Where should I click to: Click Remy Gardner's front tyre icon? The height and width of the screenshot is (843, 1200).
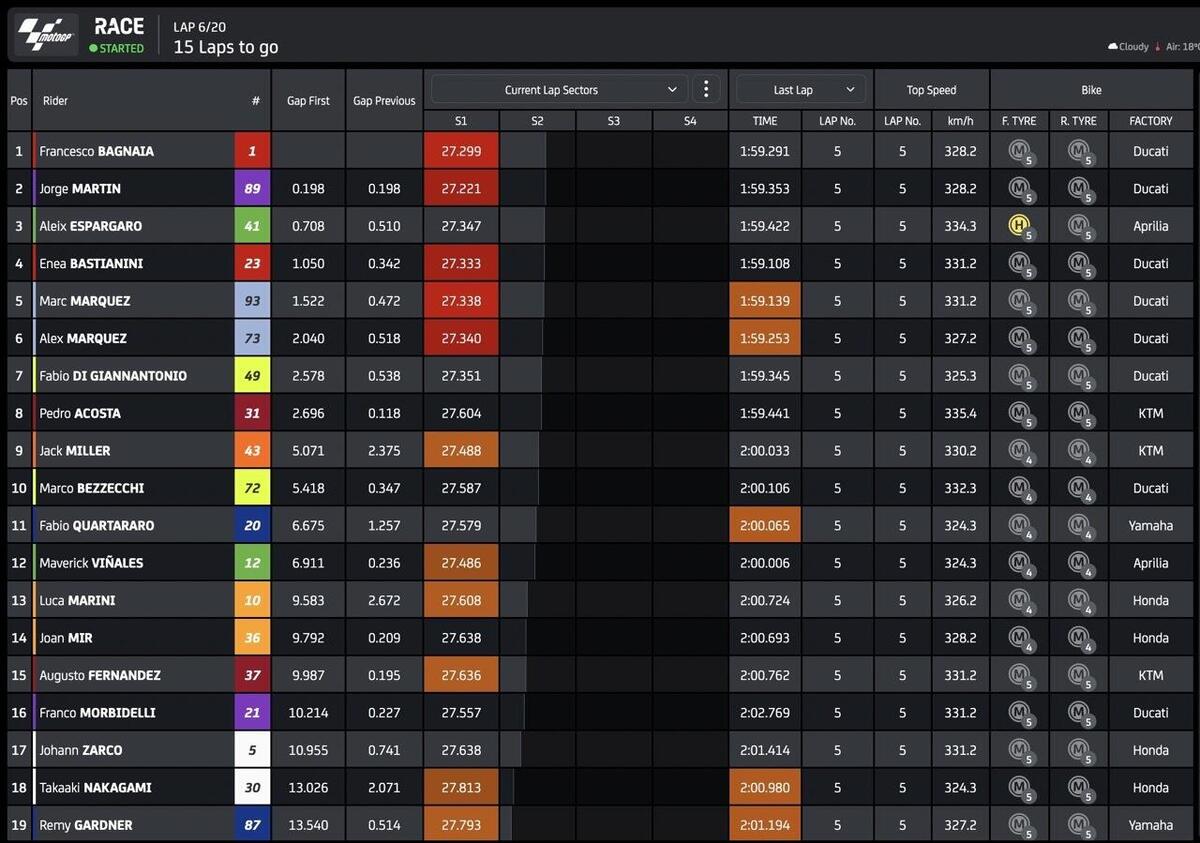[1019, 825]
